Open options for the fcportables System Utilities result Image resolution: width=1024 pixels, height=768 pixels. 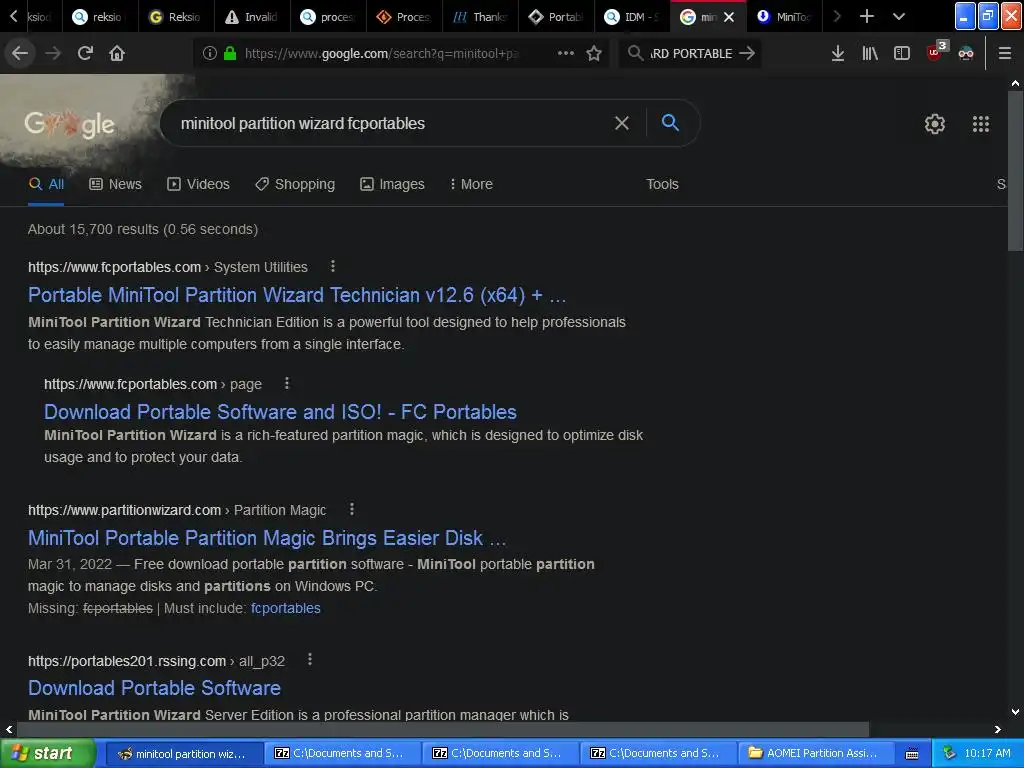pos(332,266)
